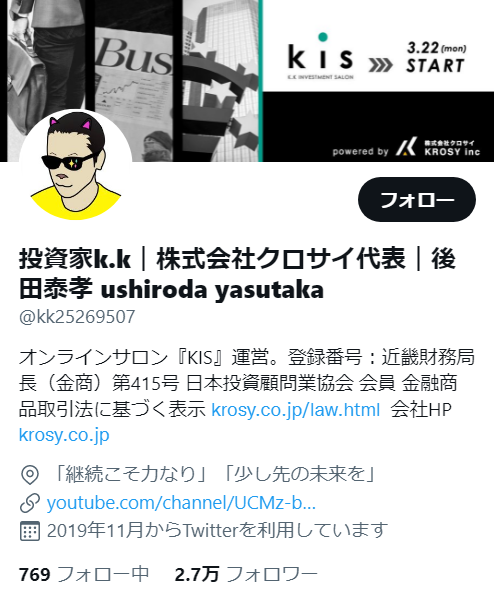The width and height of the screenshot is (494, 599).
Task: Visit the krosy.co.jp company homepage link
Action: 64,435
